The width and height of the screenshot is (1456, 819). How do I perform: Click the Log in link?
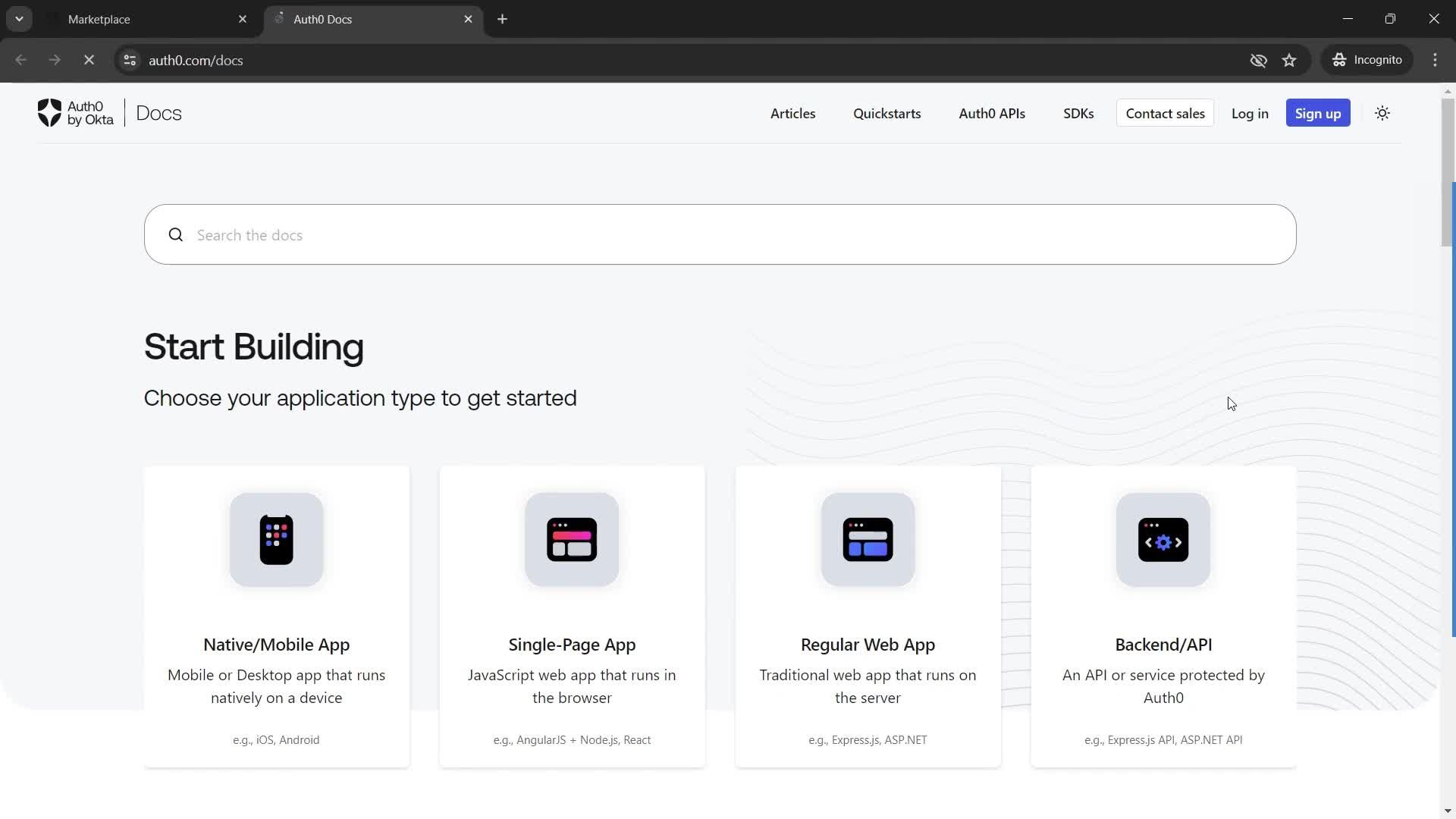pyautogui.click(x=1249, y=113)
